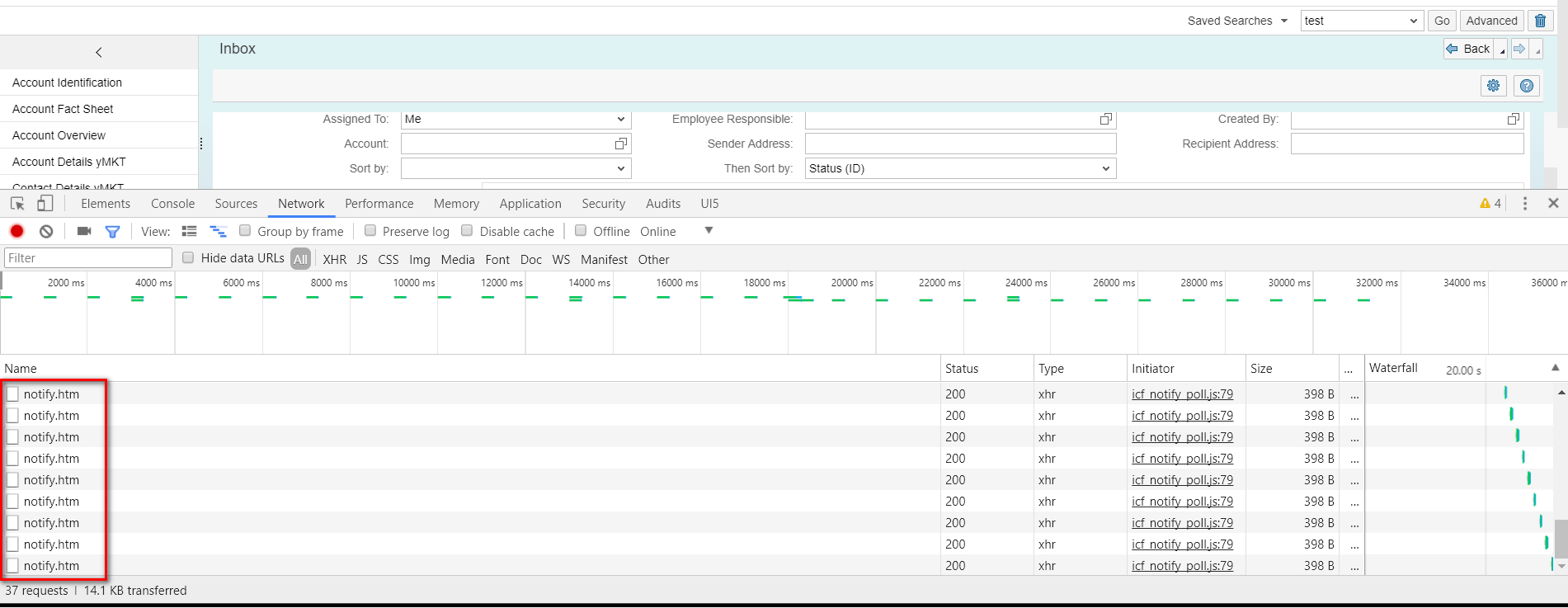Open the Assigned To dropdown
This screenshot has height=608, width=1568.
tap(516, 119)
